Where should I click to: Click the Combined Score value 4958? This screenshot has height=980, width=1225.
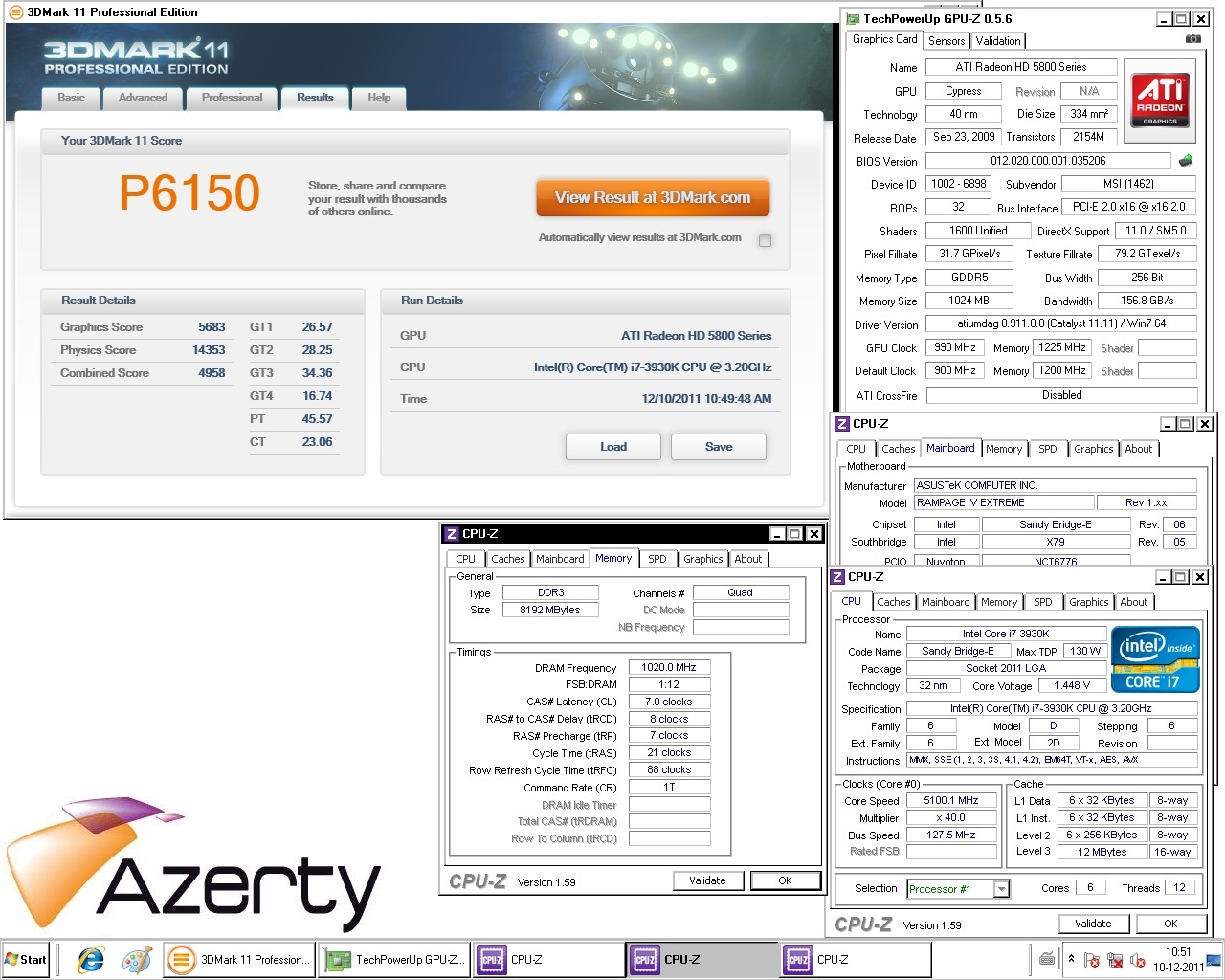[x=212, y=373]
